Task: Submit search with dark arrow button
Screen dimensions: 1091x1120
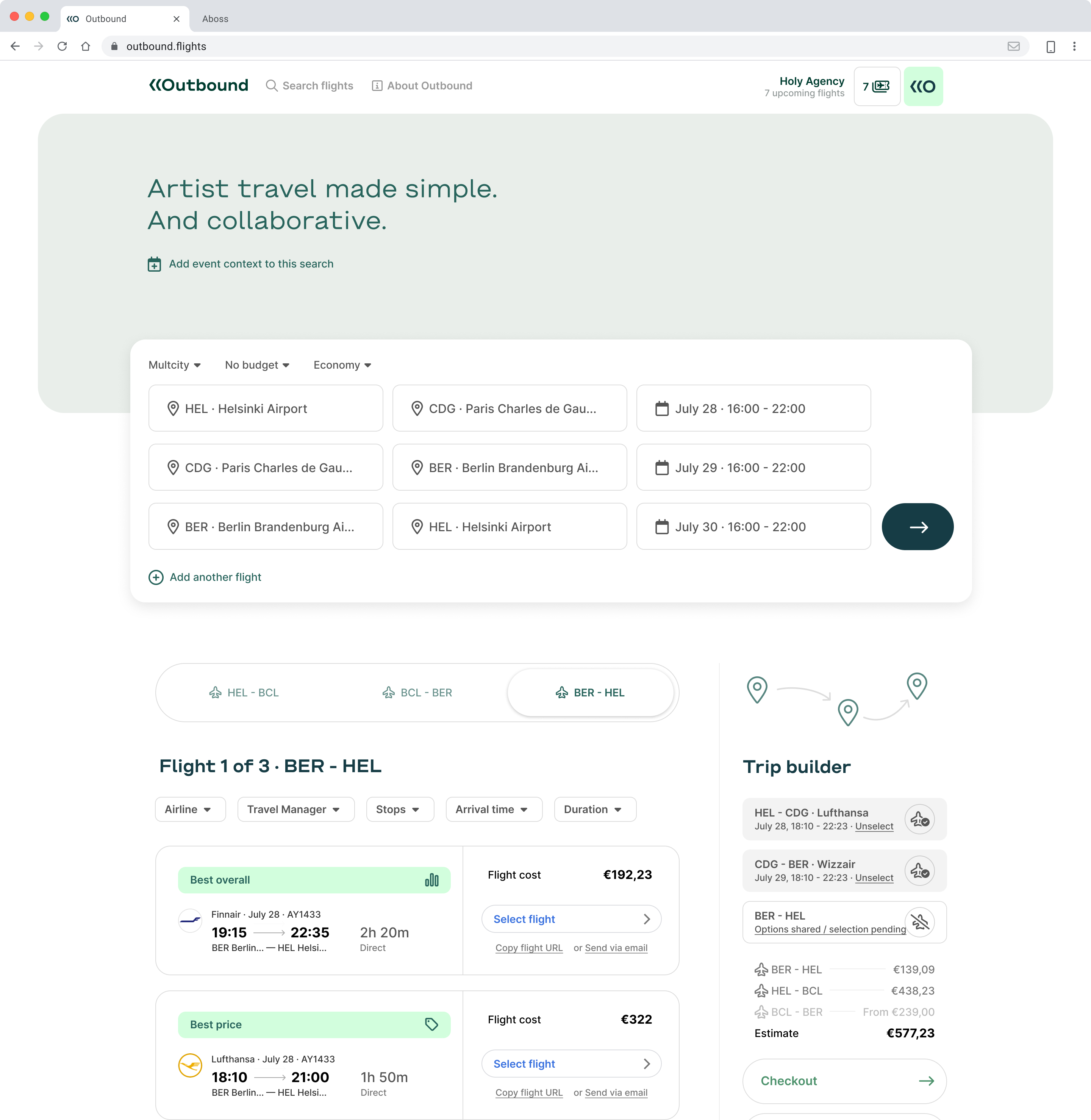Action: [x=918, y=527]
